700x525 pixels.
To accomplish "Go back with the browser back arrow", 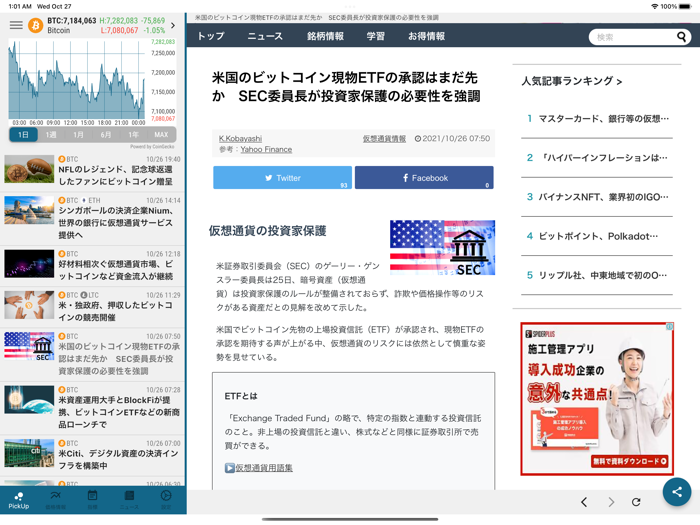I will [x=584, y=502].
